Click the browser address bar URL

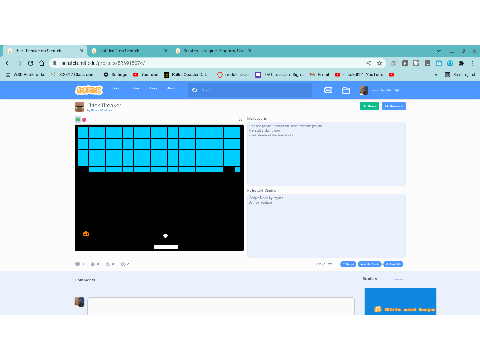pyautogui.click(x=103, y=63)
